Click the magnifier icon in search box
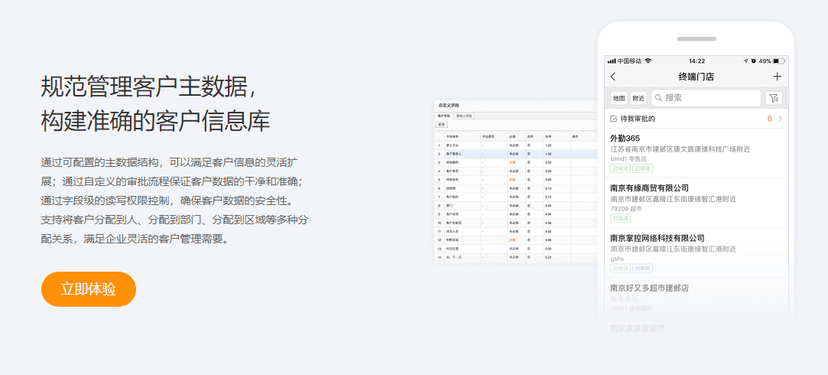This screenshot has height=375, width=828. click(x=658, y=98)
